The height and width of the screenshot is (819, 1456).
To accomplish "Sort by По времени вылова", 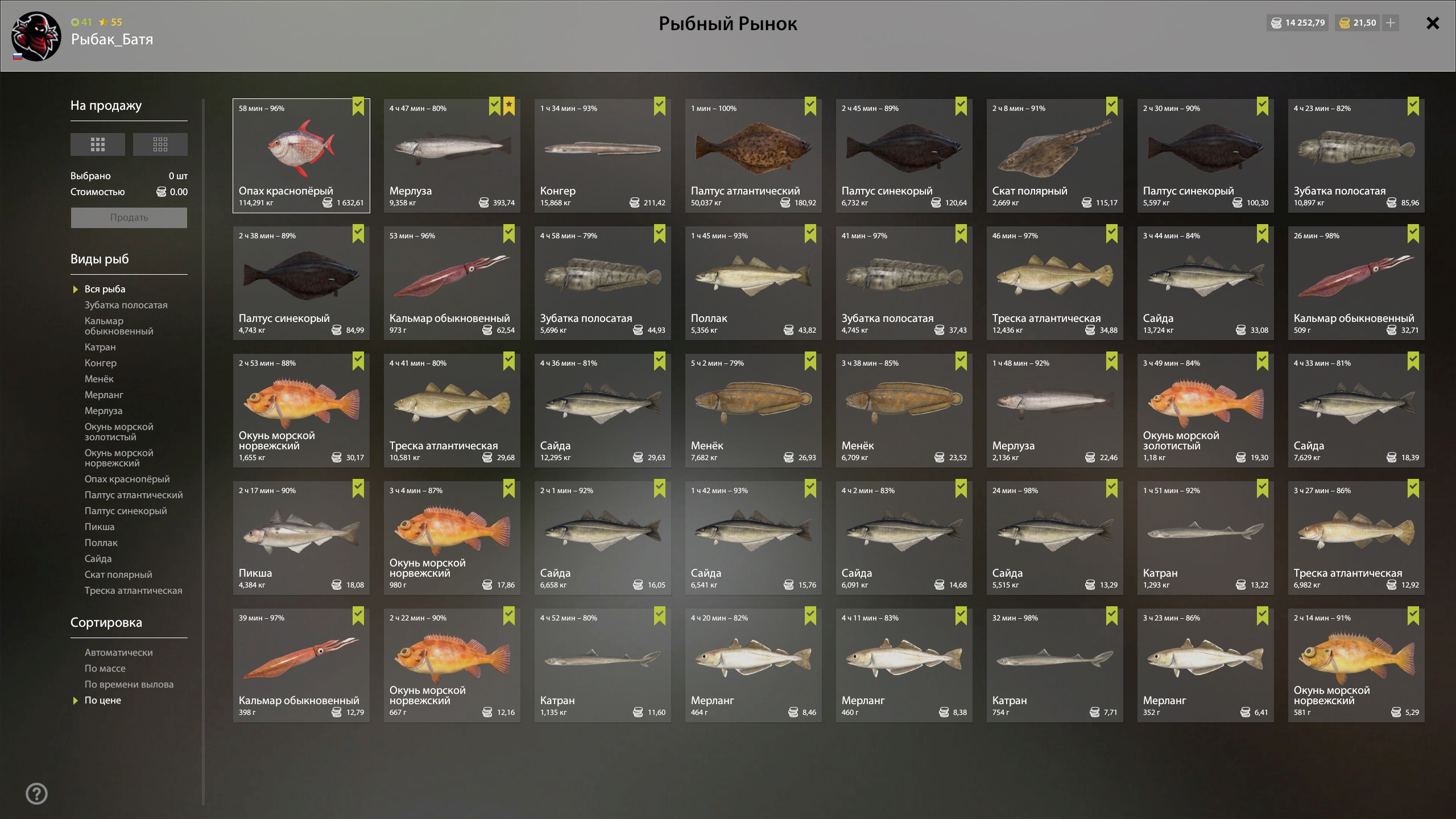I will coord(129,684).
